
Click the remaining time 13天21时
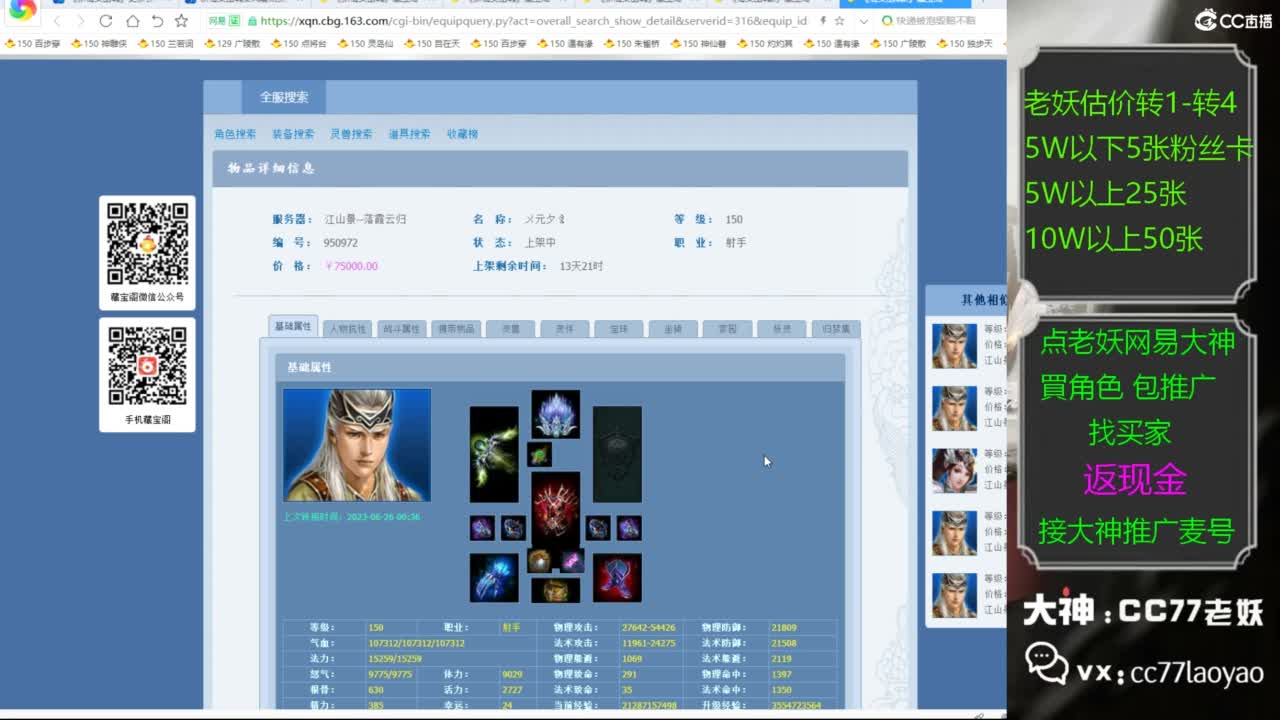(x=581, y=266)
